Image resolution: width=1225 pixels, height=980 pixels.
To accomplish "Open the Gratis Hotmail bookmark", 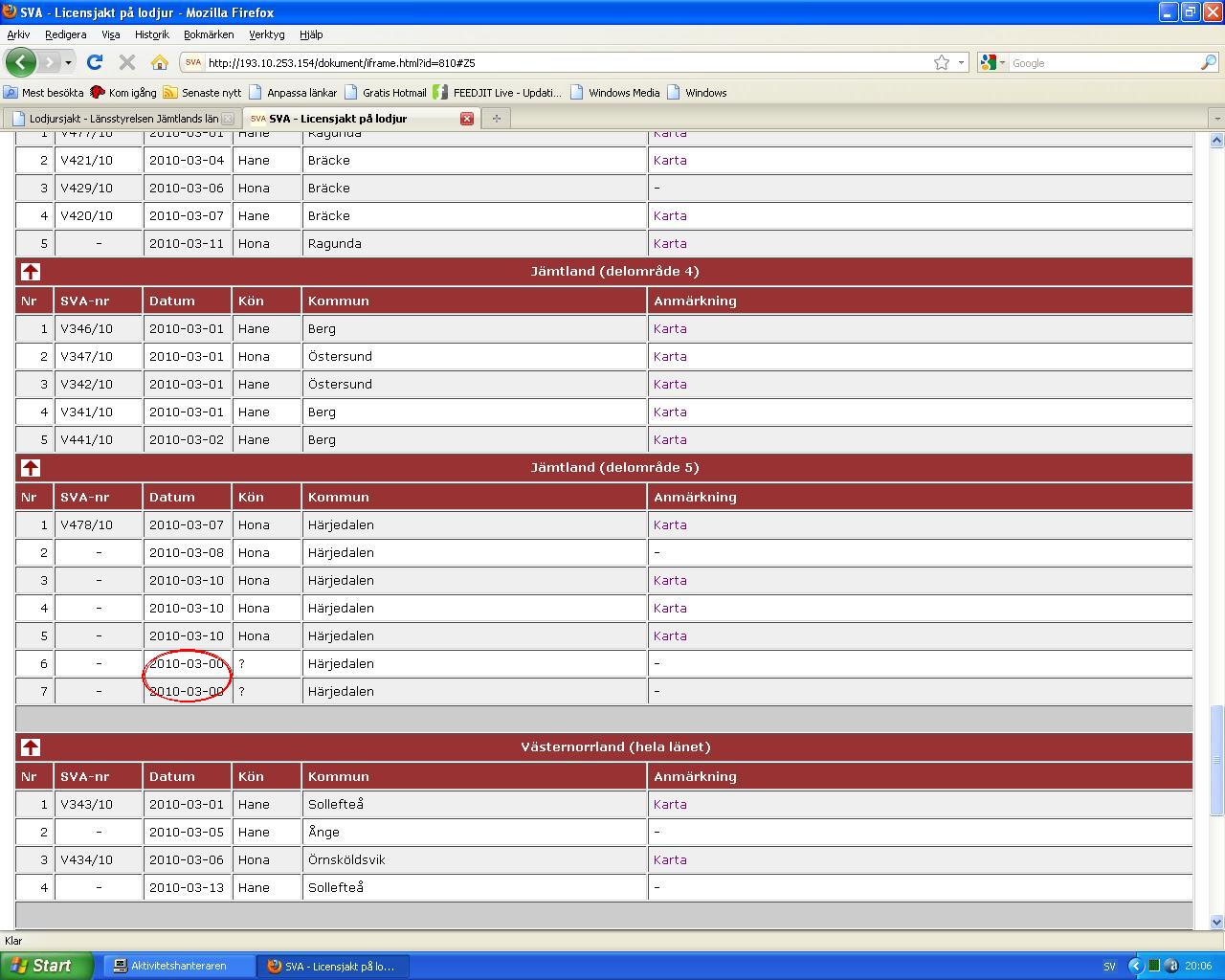I will (385, 93).
